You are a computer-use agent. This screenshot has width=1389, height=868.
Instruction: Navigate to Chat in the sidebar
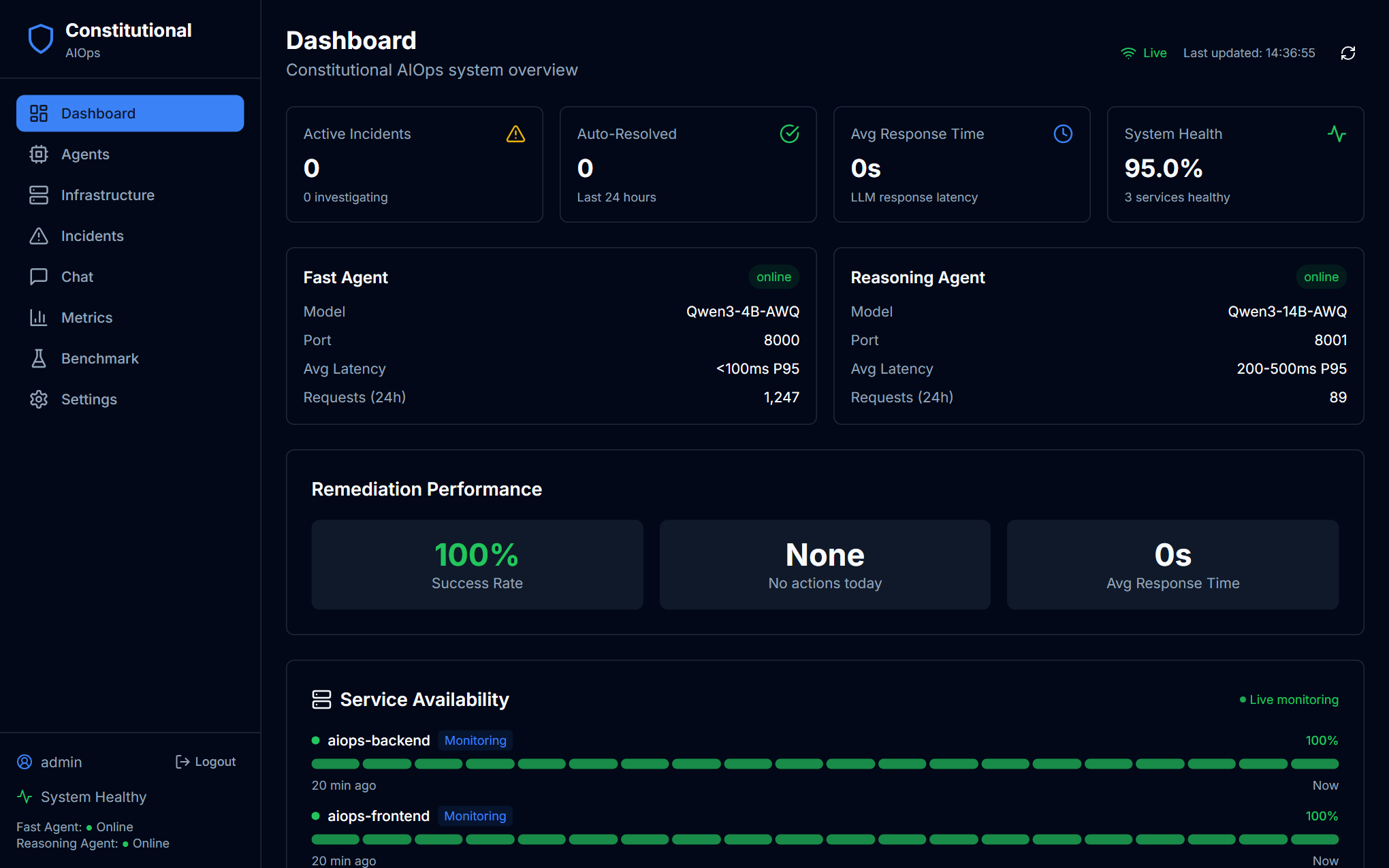click(130, 276)
